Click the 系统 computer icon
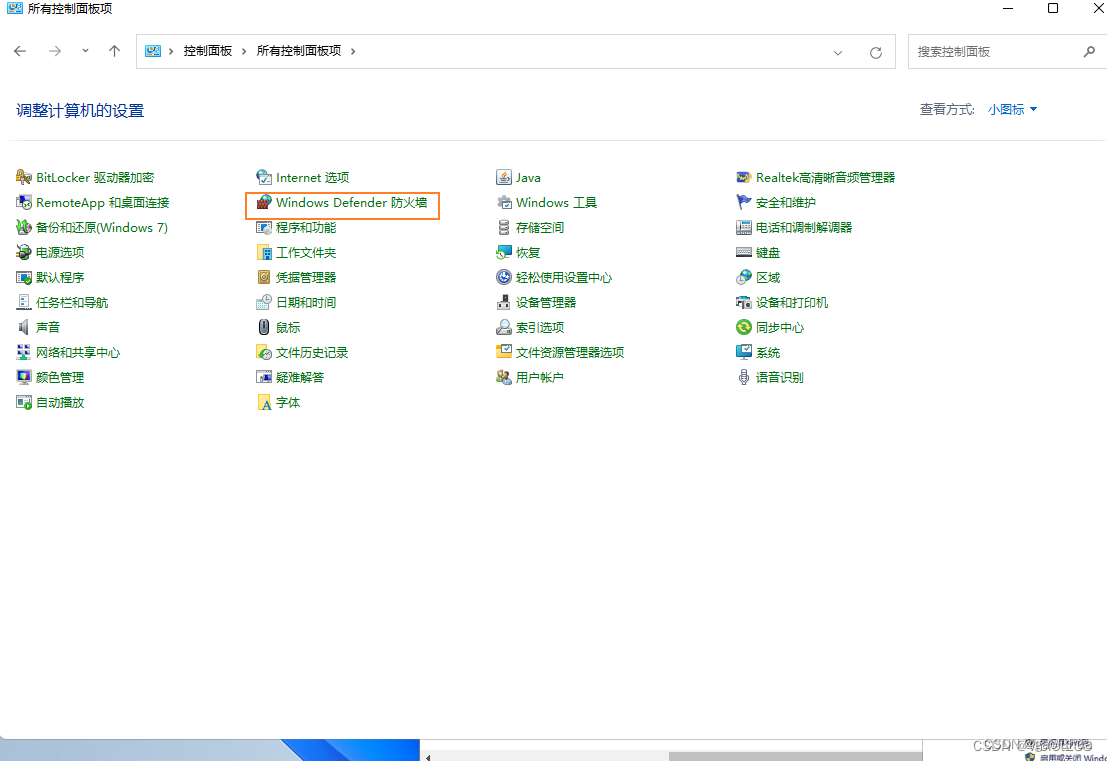This screenshot has height=761, width=1107. 743,352
